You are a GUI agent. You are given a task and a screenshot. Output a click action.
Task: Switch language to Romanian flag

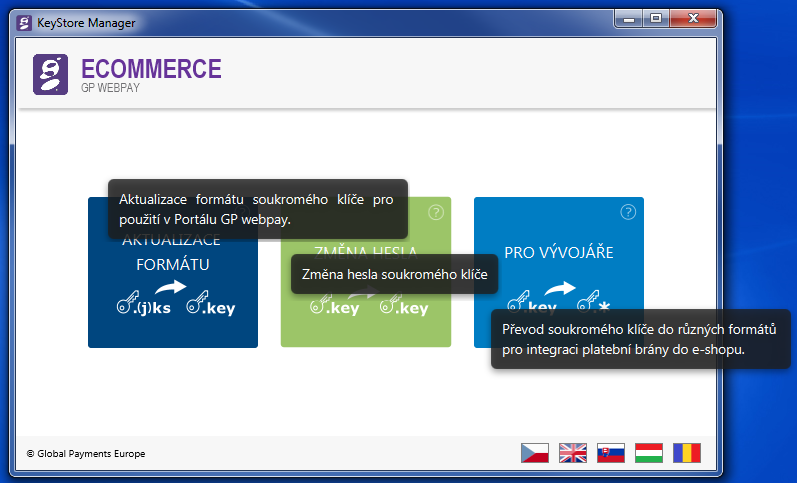point(687,452)
